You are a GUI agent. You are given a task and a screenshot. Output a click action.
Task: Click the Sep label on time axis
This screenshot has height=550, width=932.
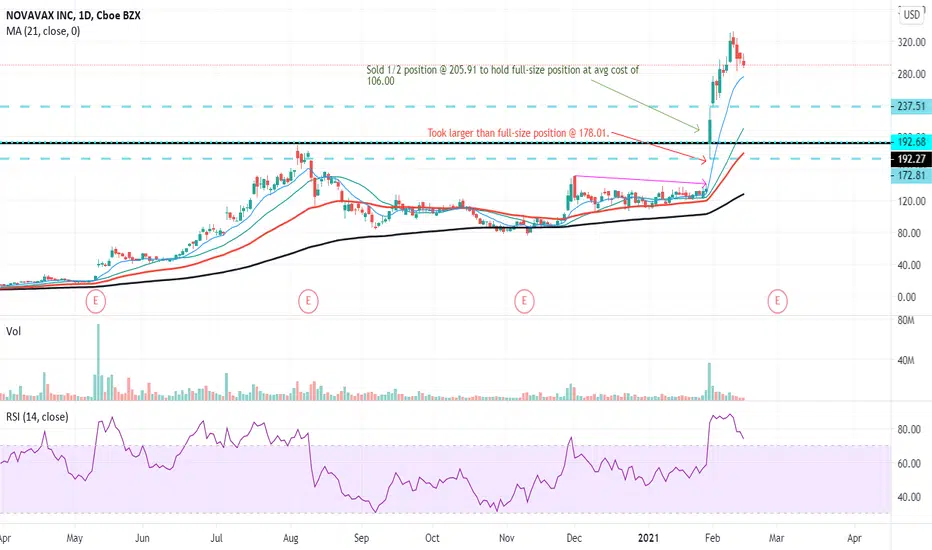tap(361, 538)
